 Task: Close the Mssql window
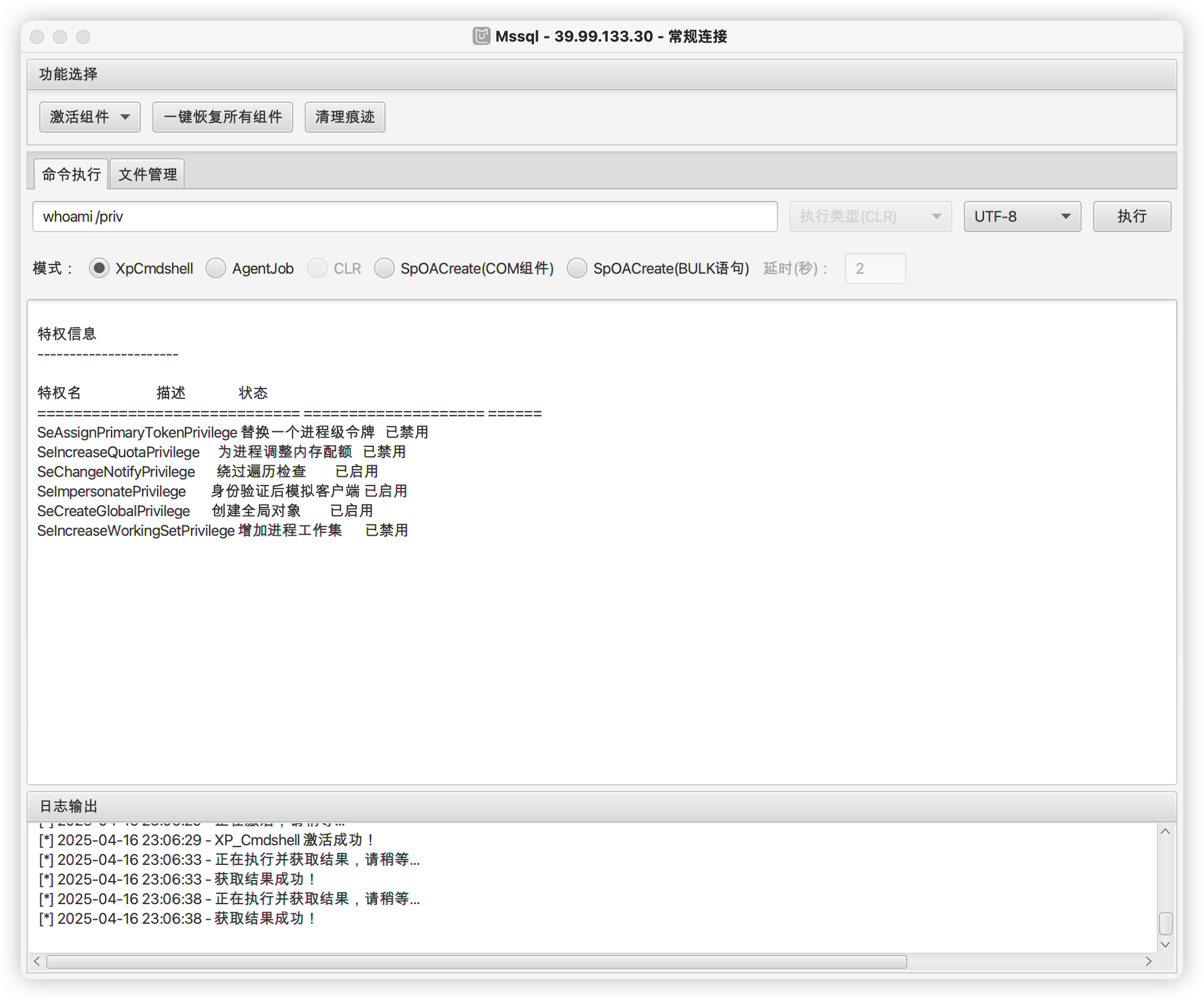pos(37,37)
